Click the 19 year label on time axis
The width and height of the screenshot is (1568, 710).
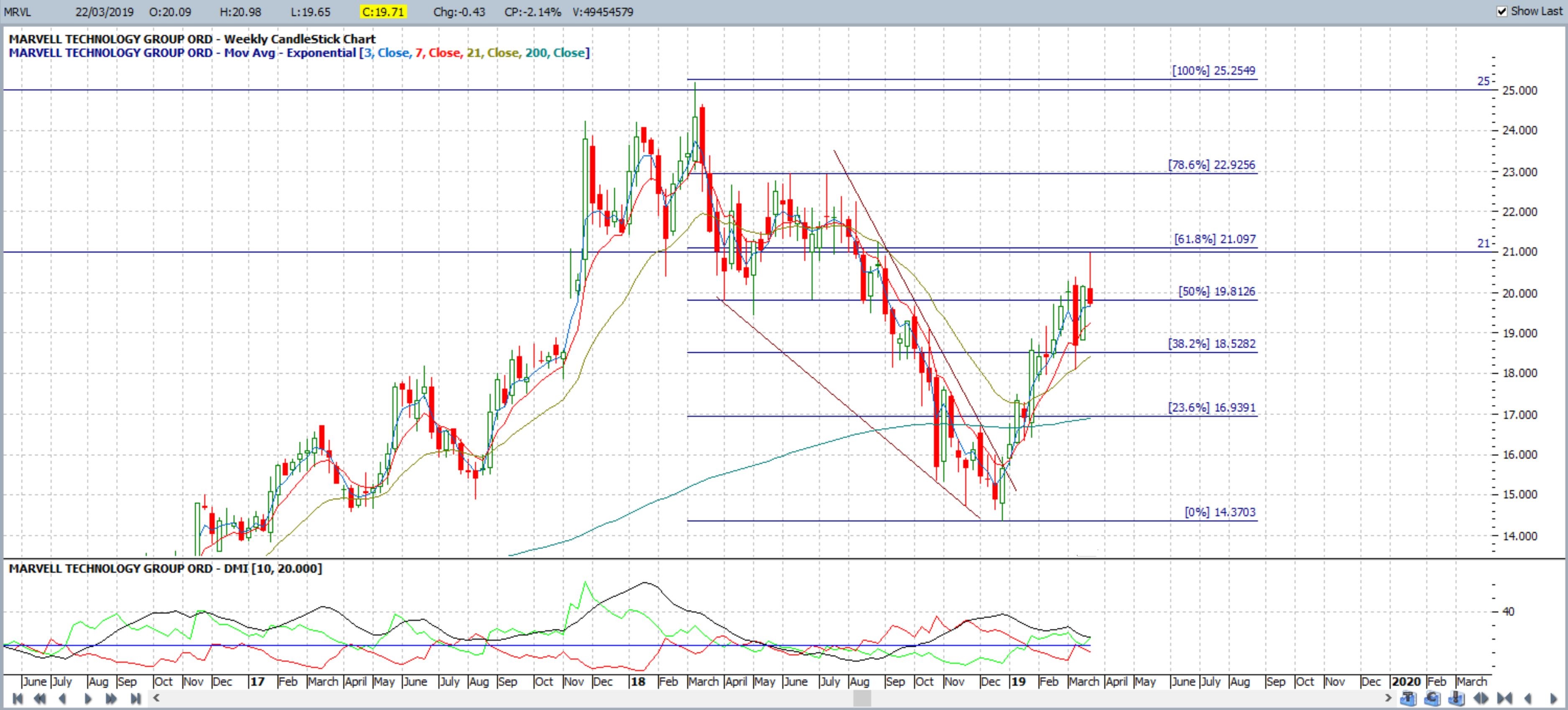(x=1018, y=682)
